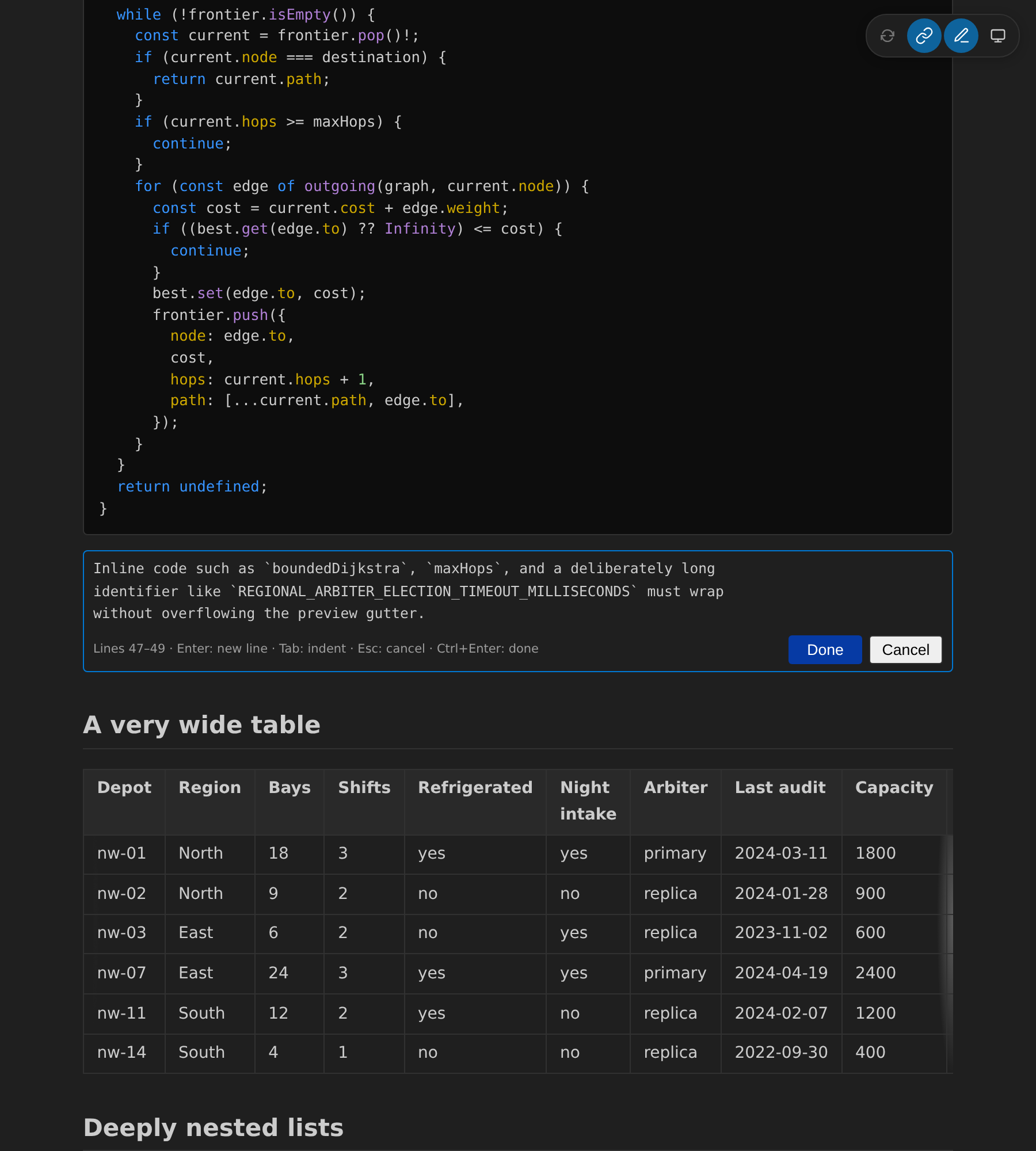
Task: Click the 2022-09-30 audit date cell
Action: click(782, 1053)
